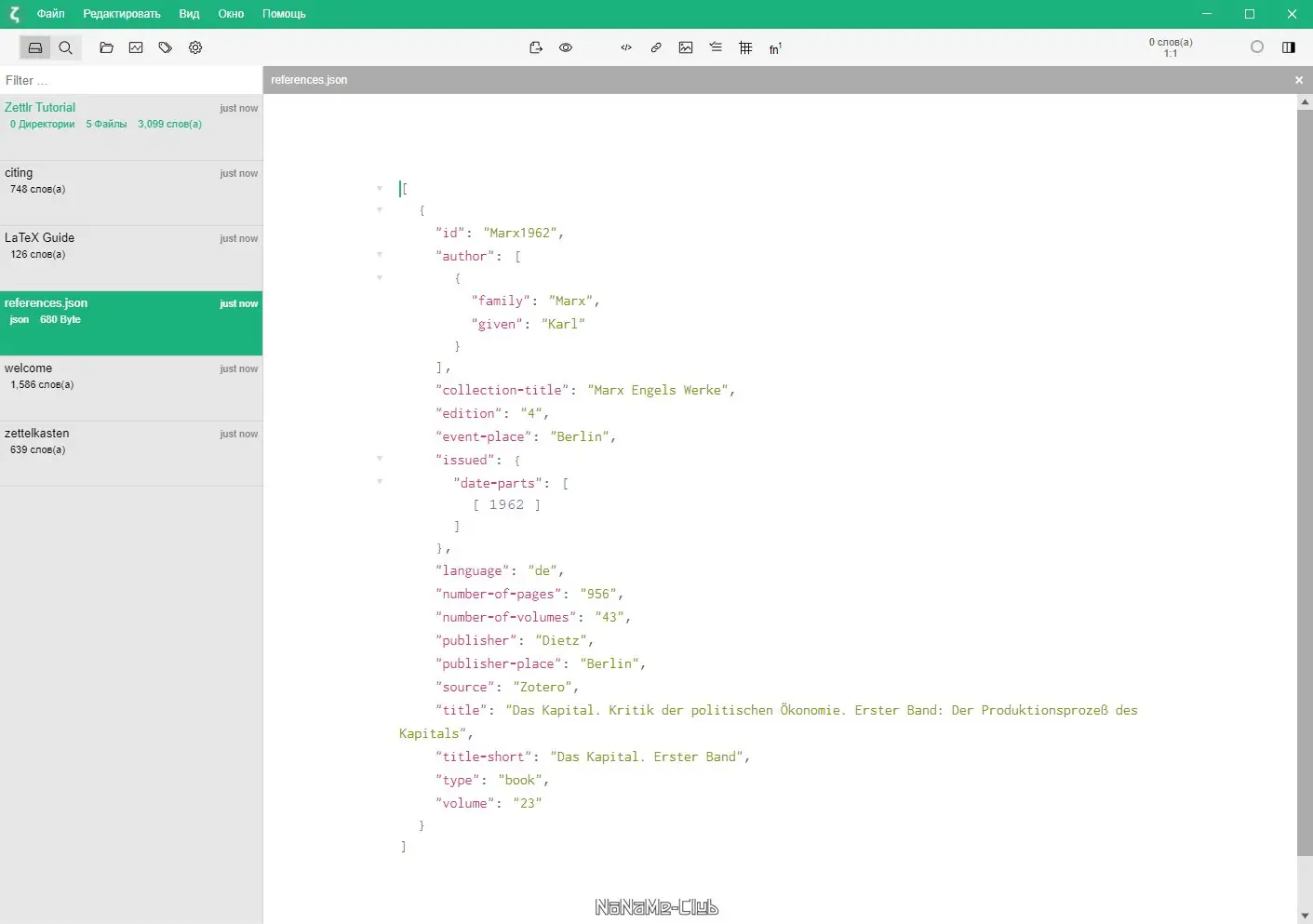Click the "Zotero" source value
The image size is (1313, 924).
pos(543,687)
